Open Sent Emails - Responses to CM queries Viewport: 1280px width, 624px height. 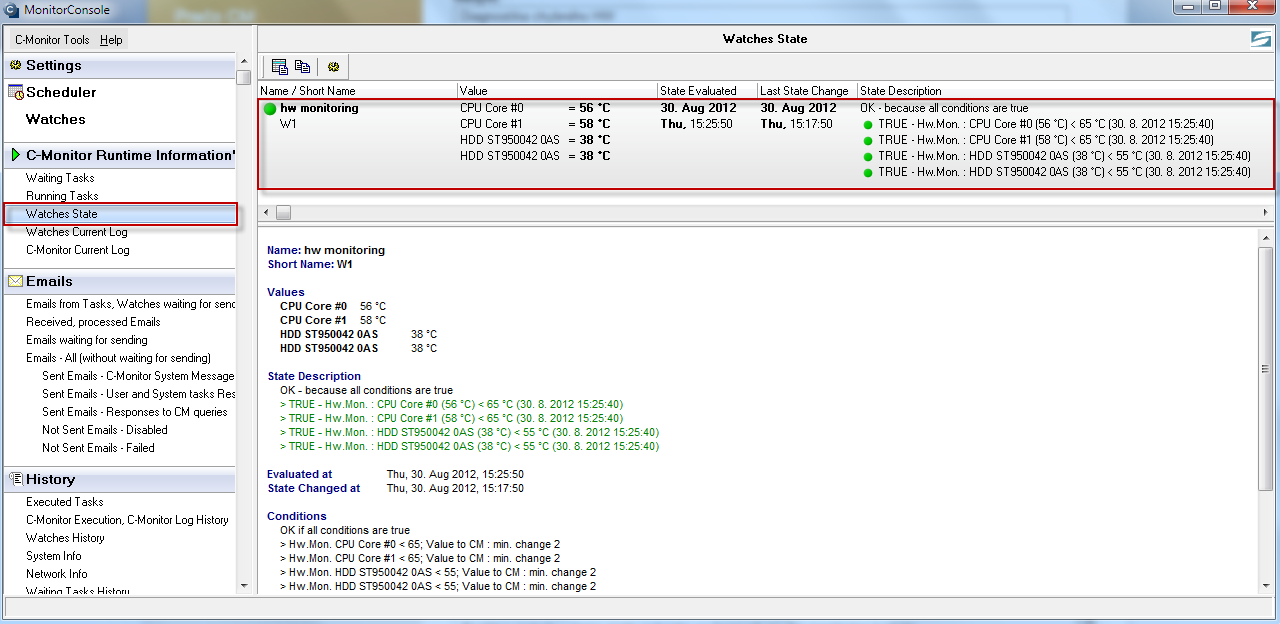coord(135,412)
